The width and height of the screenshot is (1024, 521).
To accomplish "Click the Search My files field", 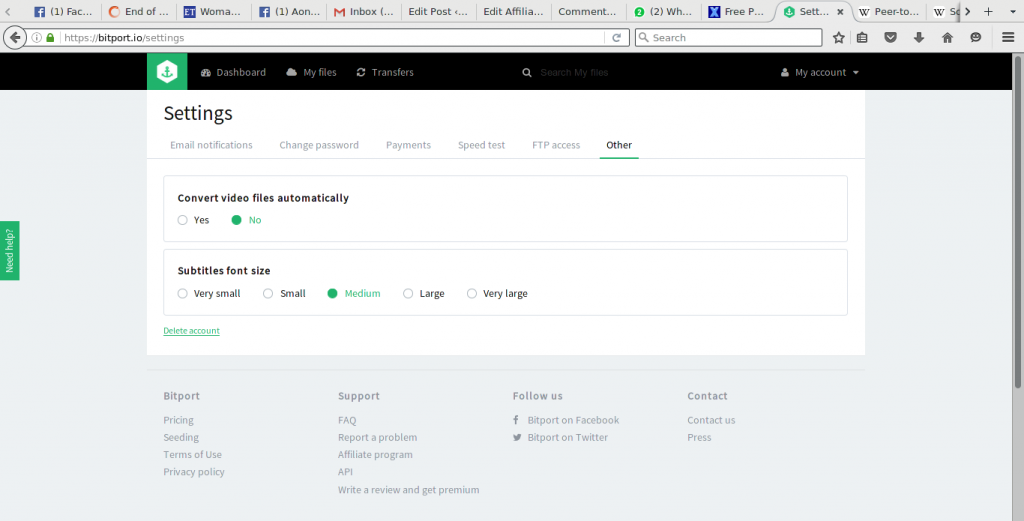I will [600, 72].
